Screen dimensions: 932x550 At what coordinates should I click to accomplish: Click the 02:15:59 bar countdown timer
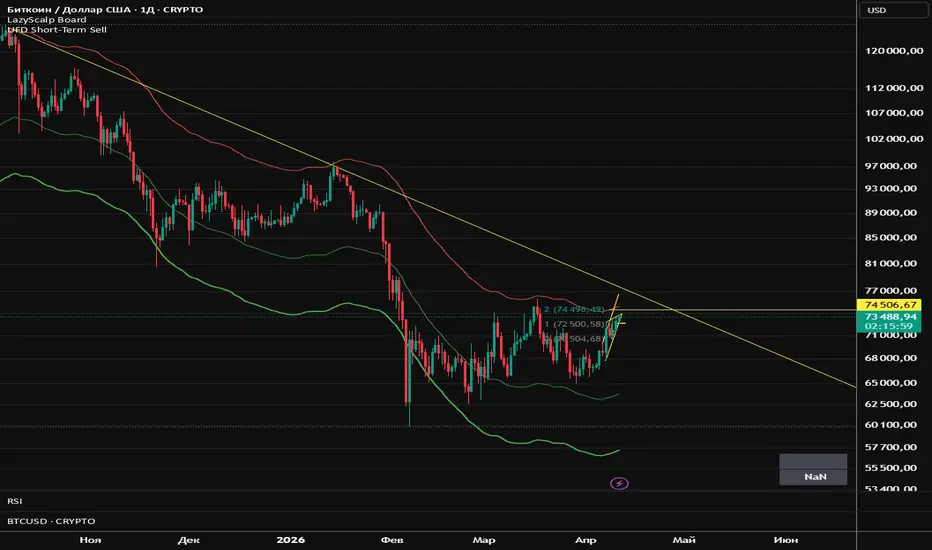889,326
